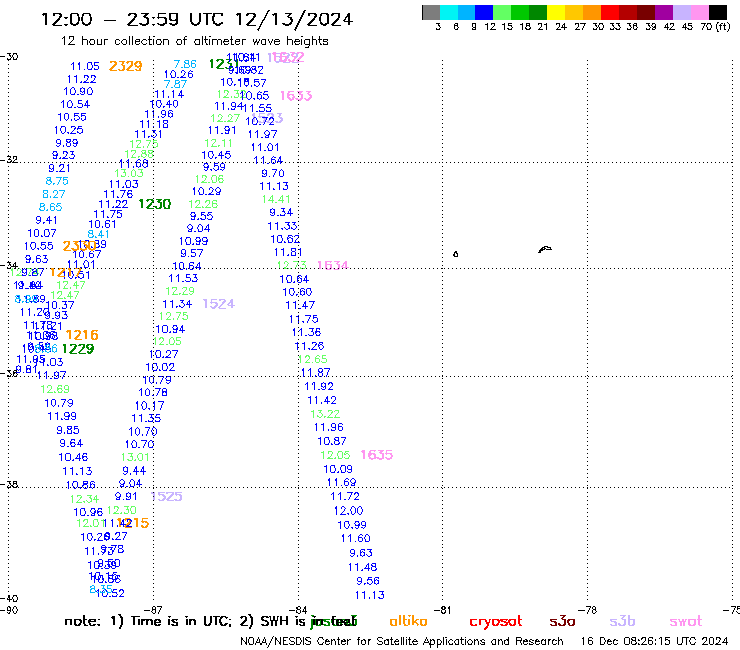
Task: Click the wave height value '12.00'
Action: click(348, 511)
